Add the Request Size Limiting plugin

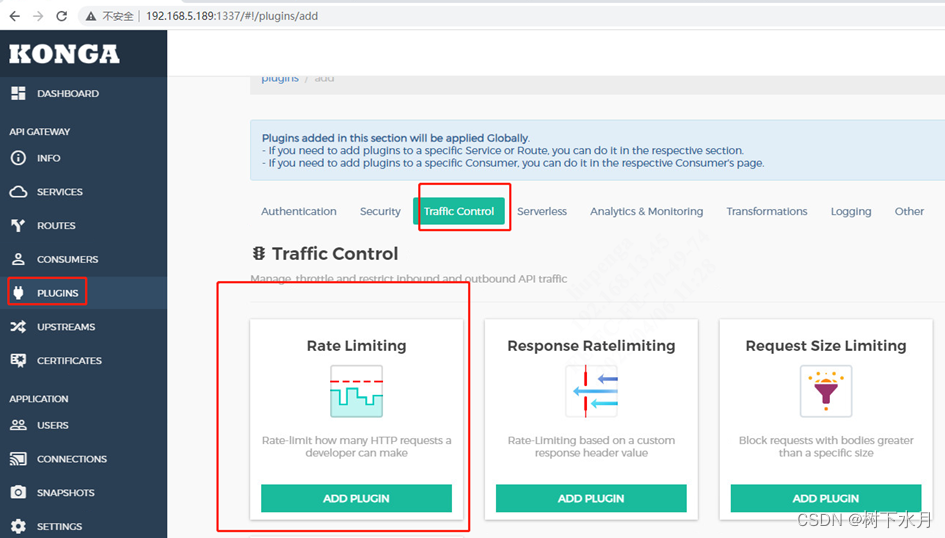pos(826,498)
